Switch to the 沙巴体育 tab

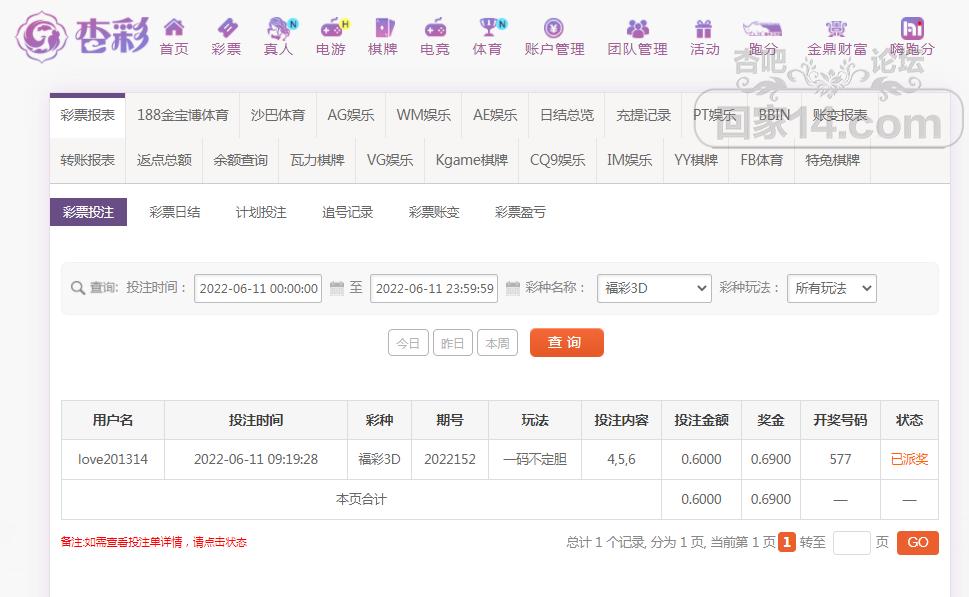278,115
